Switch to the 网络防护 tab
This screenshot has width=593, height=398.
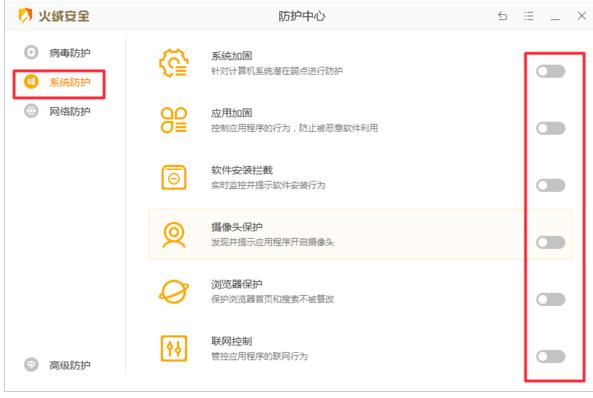(x=70, y=111)
